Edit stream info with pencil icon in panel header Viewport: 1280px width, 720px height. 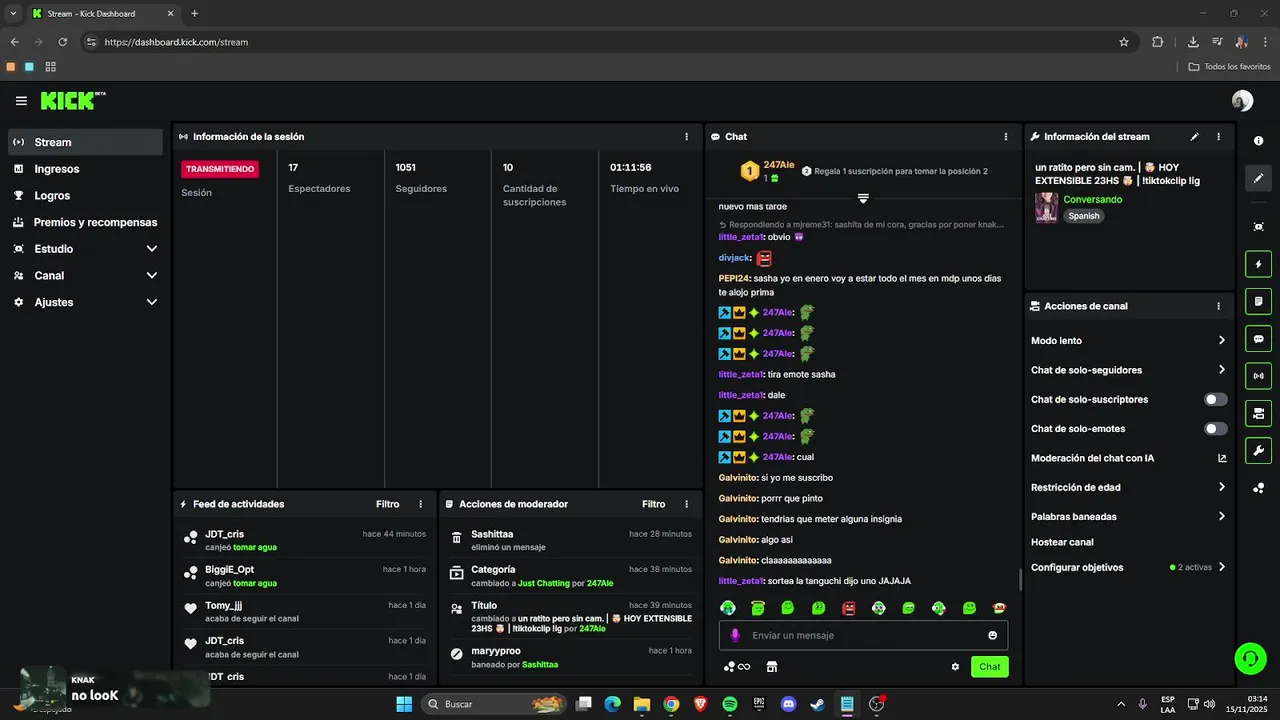[1195, 137]
